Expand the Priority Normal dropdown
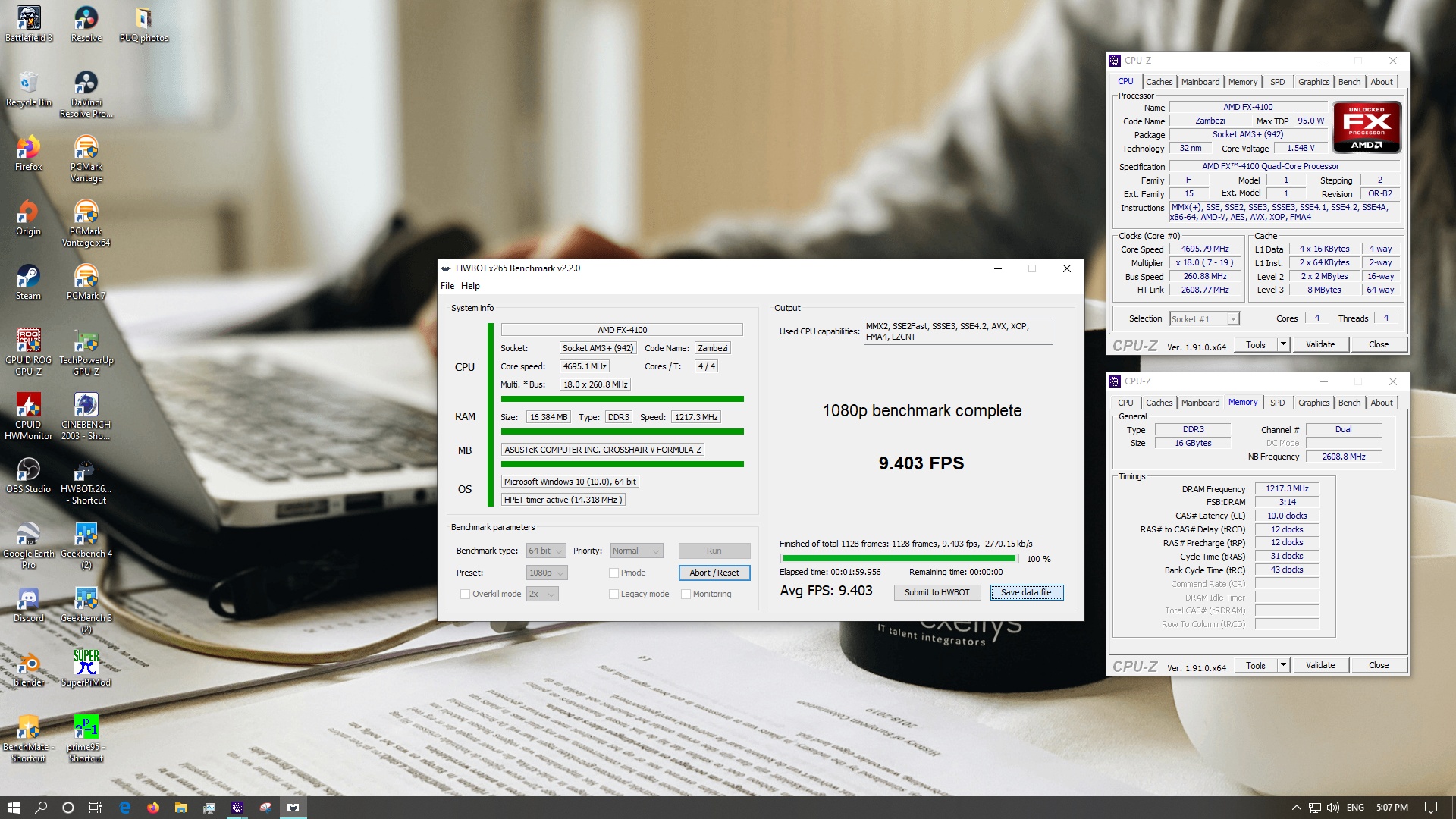 coord(636,551)
